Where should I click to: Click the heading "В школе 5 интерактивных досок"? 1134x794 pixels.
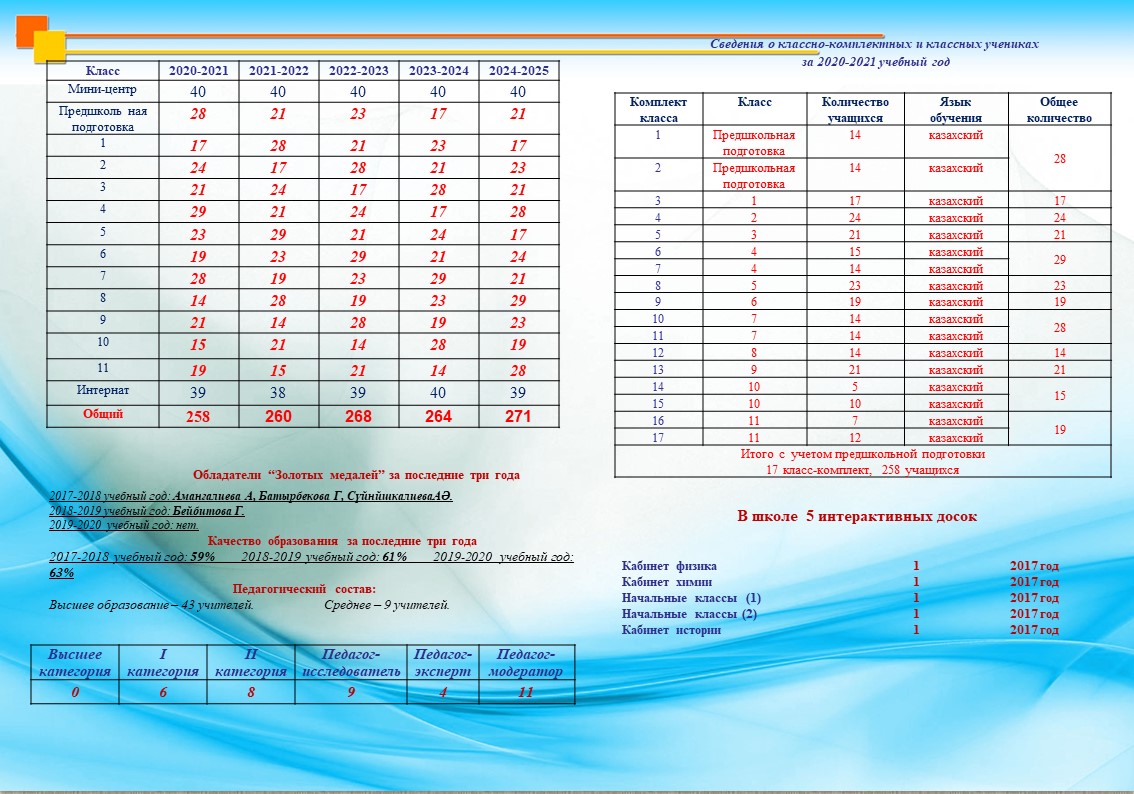(x=857, y=516)
